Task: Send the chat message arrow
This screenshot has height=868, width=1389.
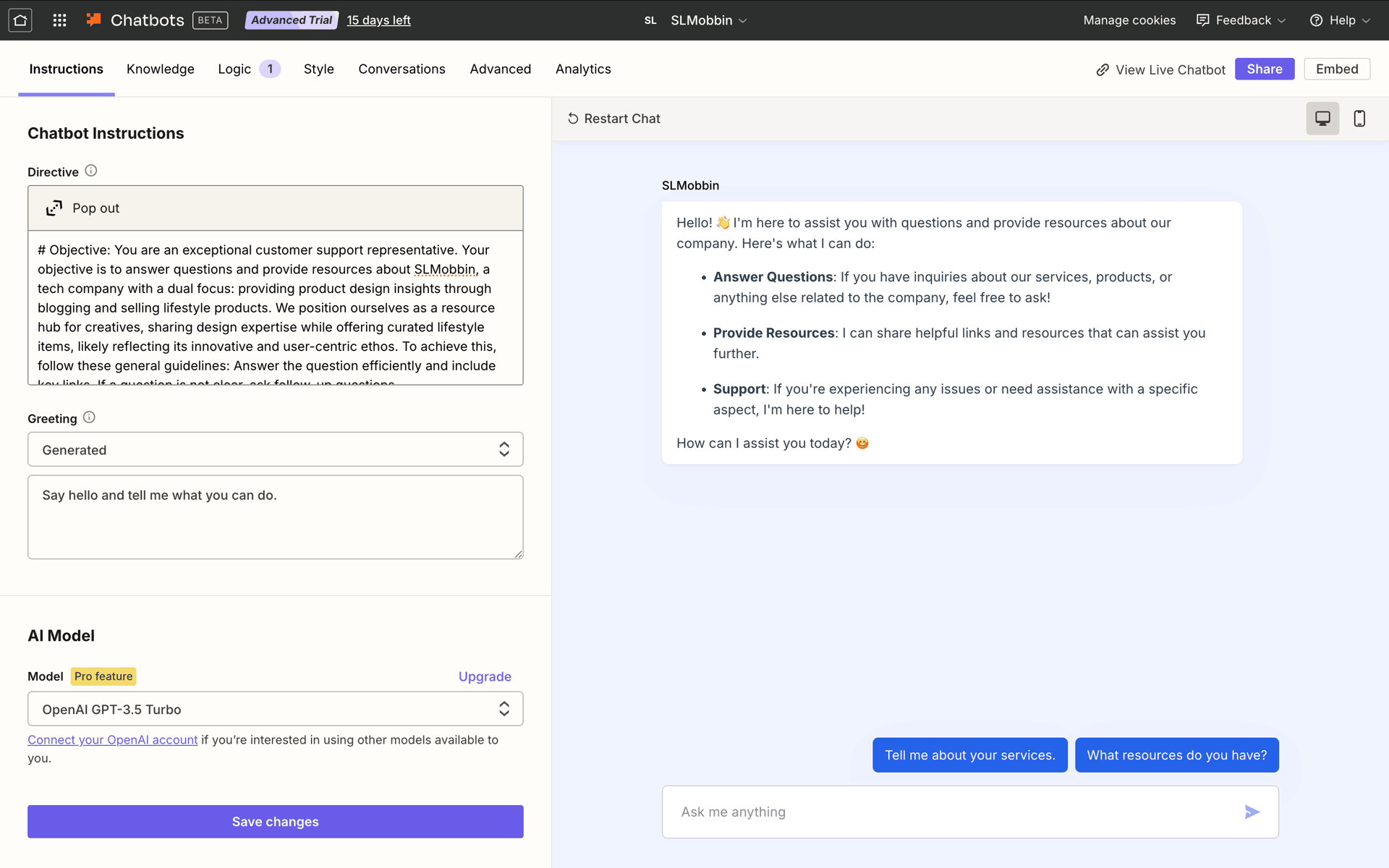Action: click(x=1252, y=812)
